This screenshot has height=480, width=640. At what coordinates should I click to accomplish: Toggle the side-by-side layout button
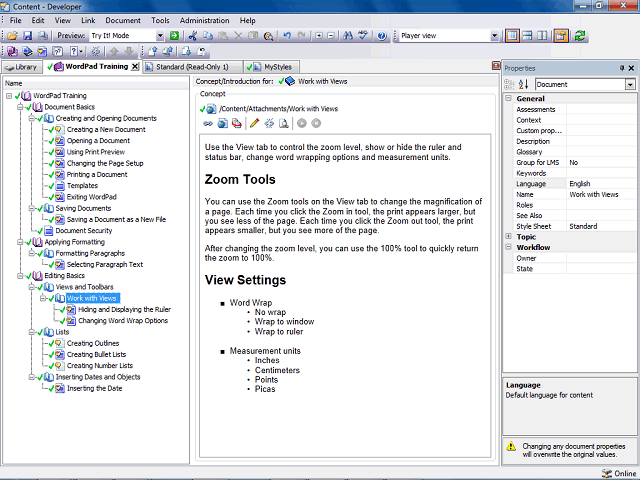(542, 36)
